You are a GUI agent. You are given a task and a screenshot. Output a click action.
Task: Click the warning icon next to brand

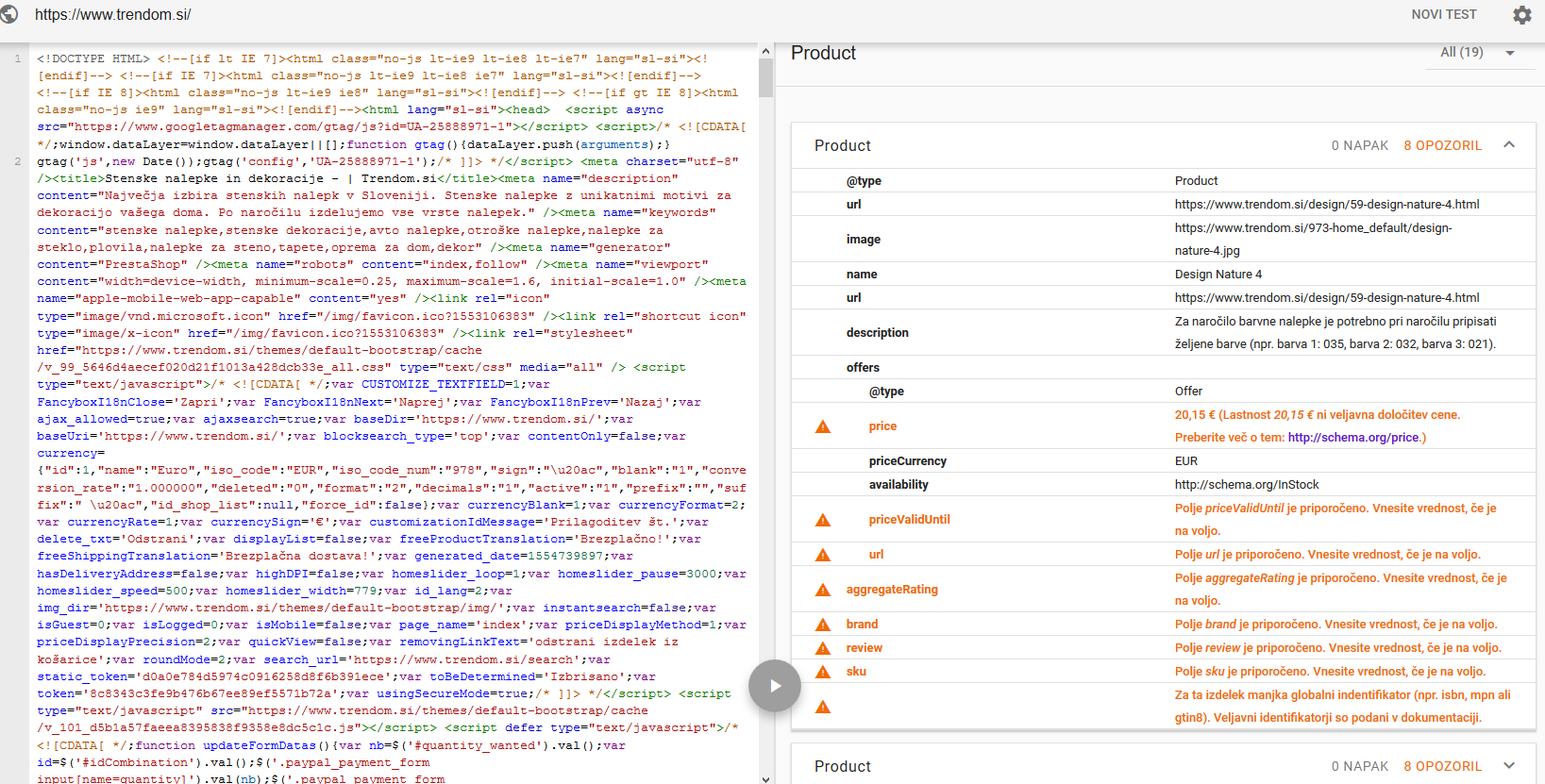pyautogui.click(x=823, y=625)
